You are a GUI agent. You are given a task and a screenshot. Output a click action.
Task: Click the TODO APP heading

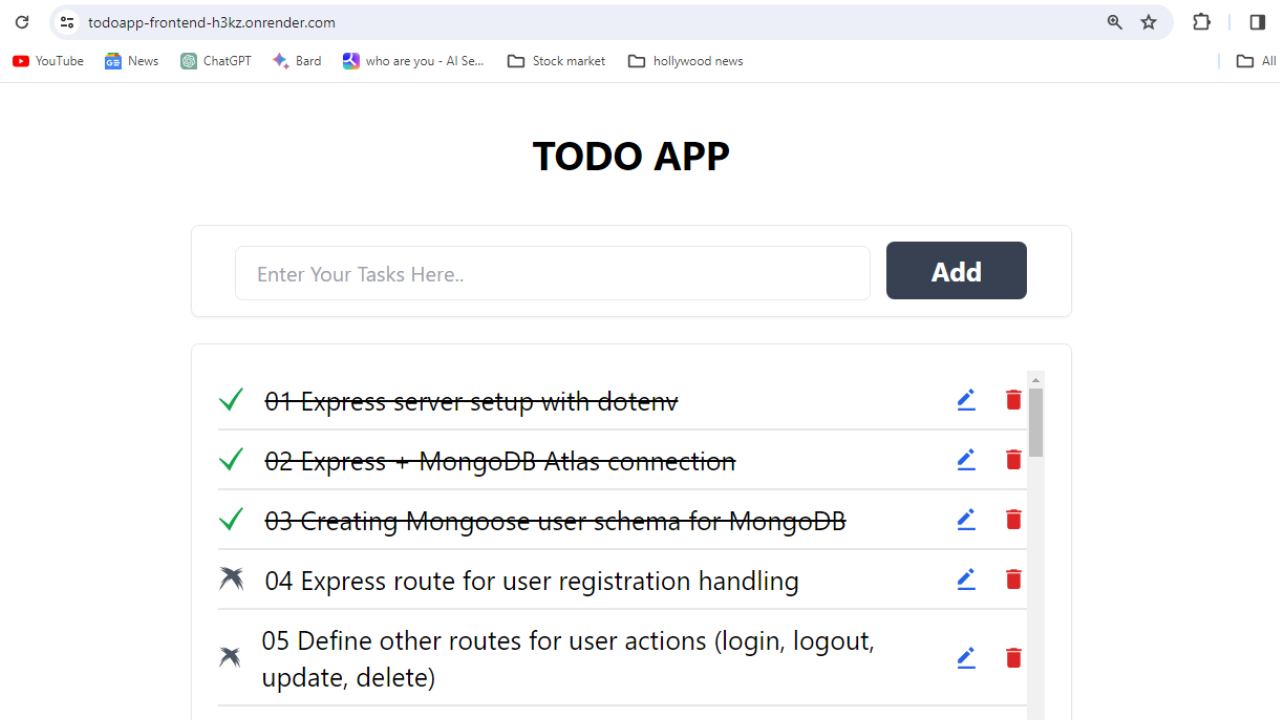[x=631, y=156]
